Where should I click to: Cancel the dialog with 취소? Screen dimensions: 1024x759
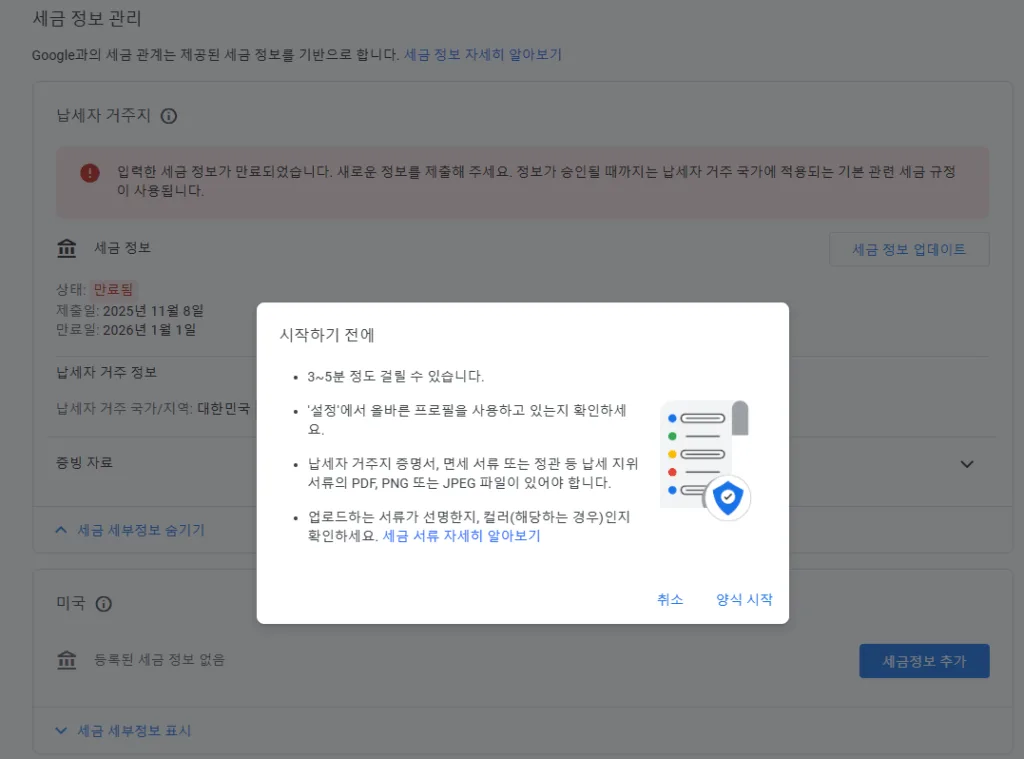[670, 599]
